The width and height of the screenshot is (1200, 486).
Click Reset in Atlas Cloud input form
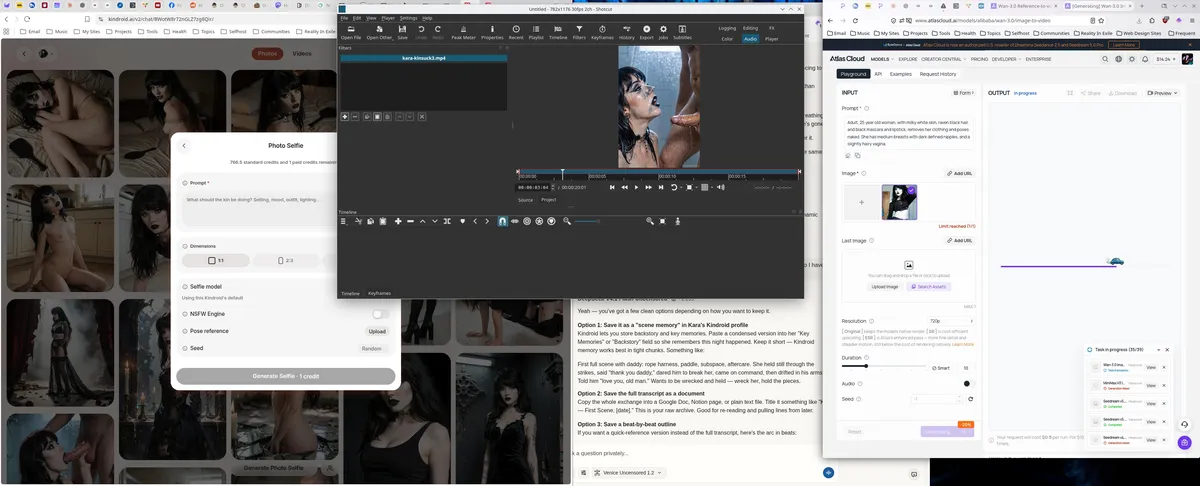click(x=855, y=432)
